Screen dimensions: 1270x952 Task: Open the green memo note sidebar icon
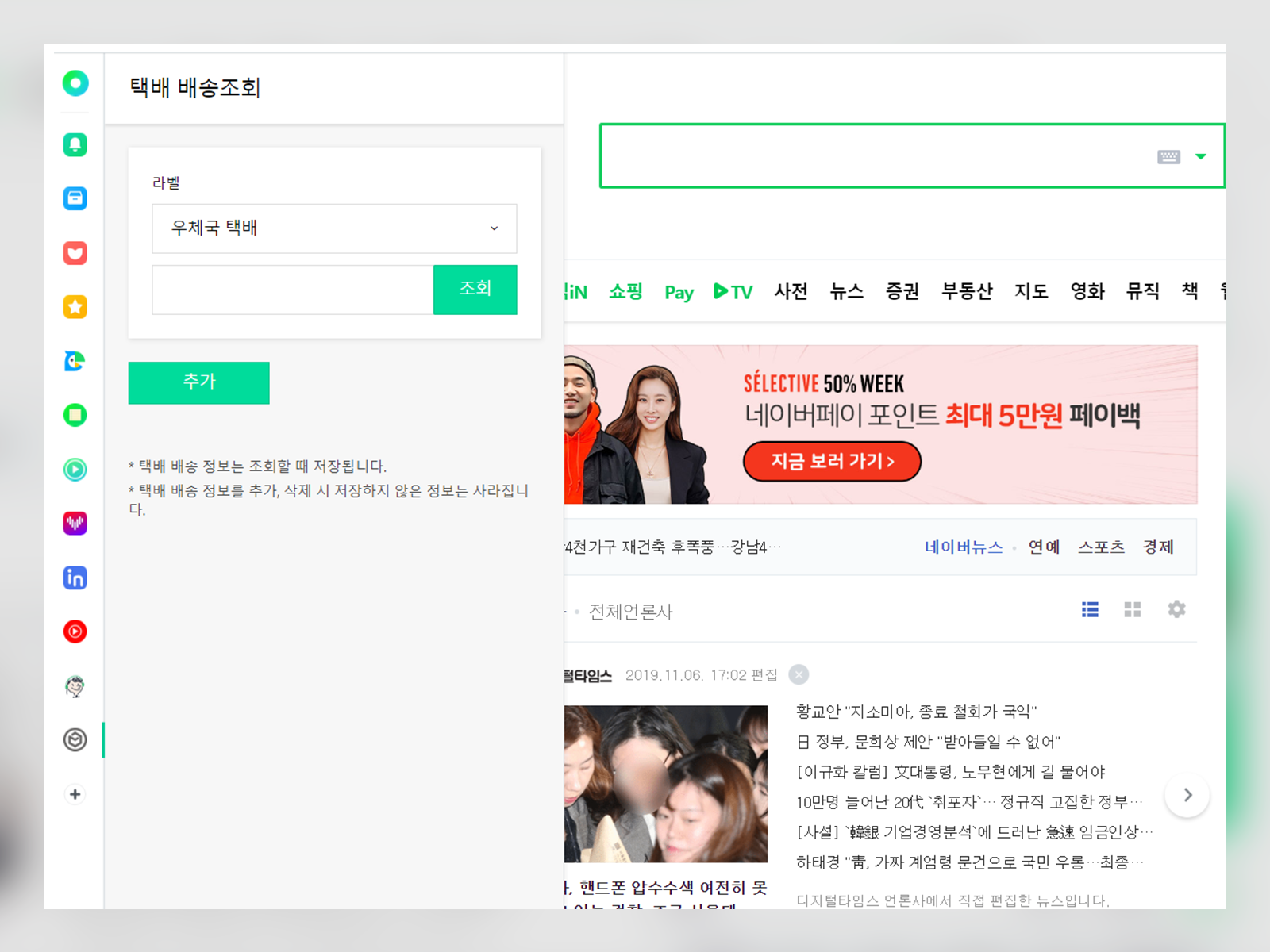click(75, 415)
